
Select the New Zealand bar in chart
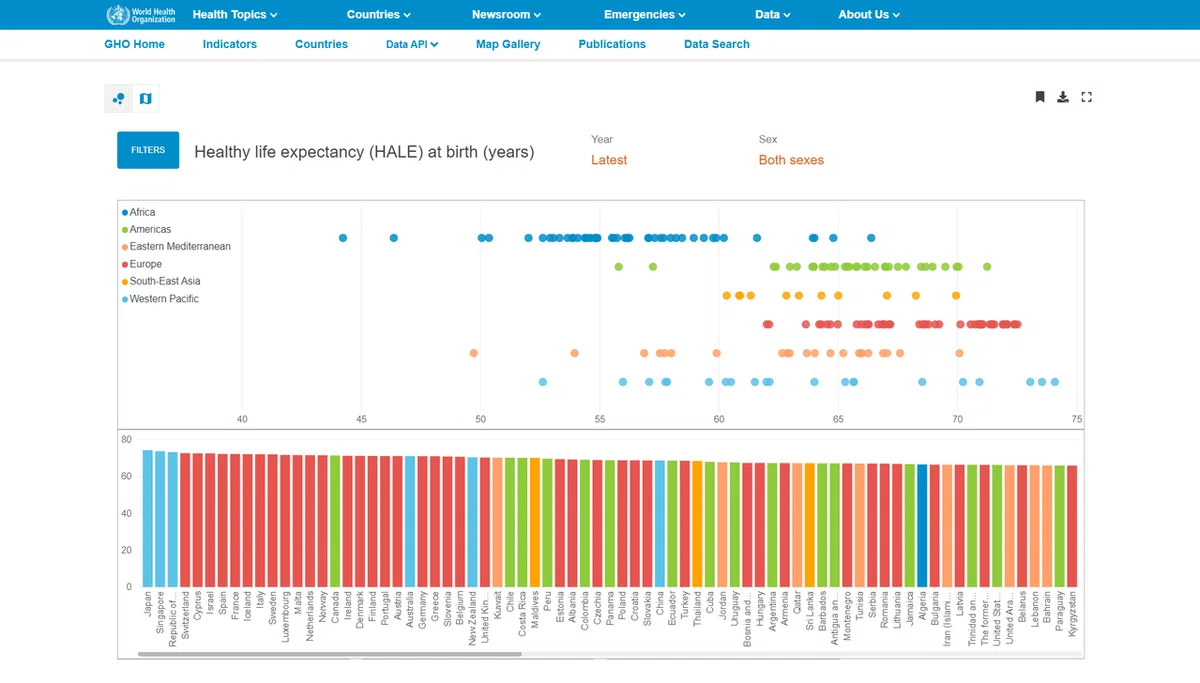472,522
